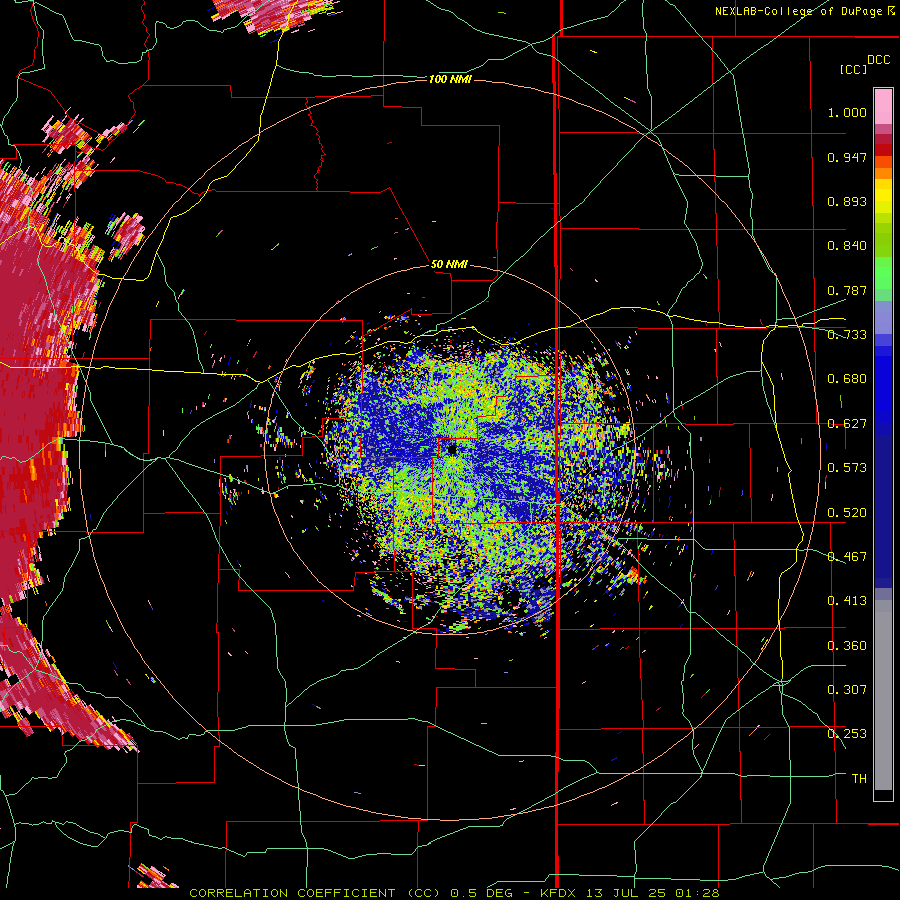This screenshot has height=900, width=900.
Task: Click the 0.360 color scale value
Action: pos(847,646)
